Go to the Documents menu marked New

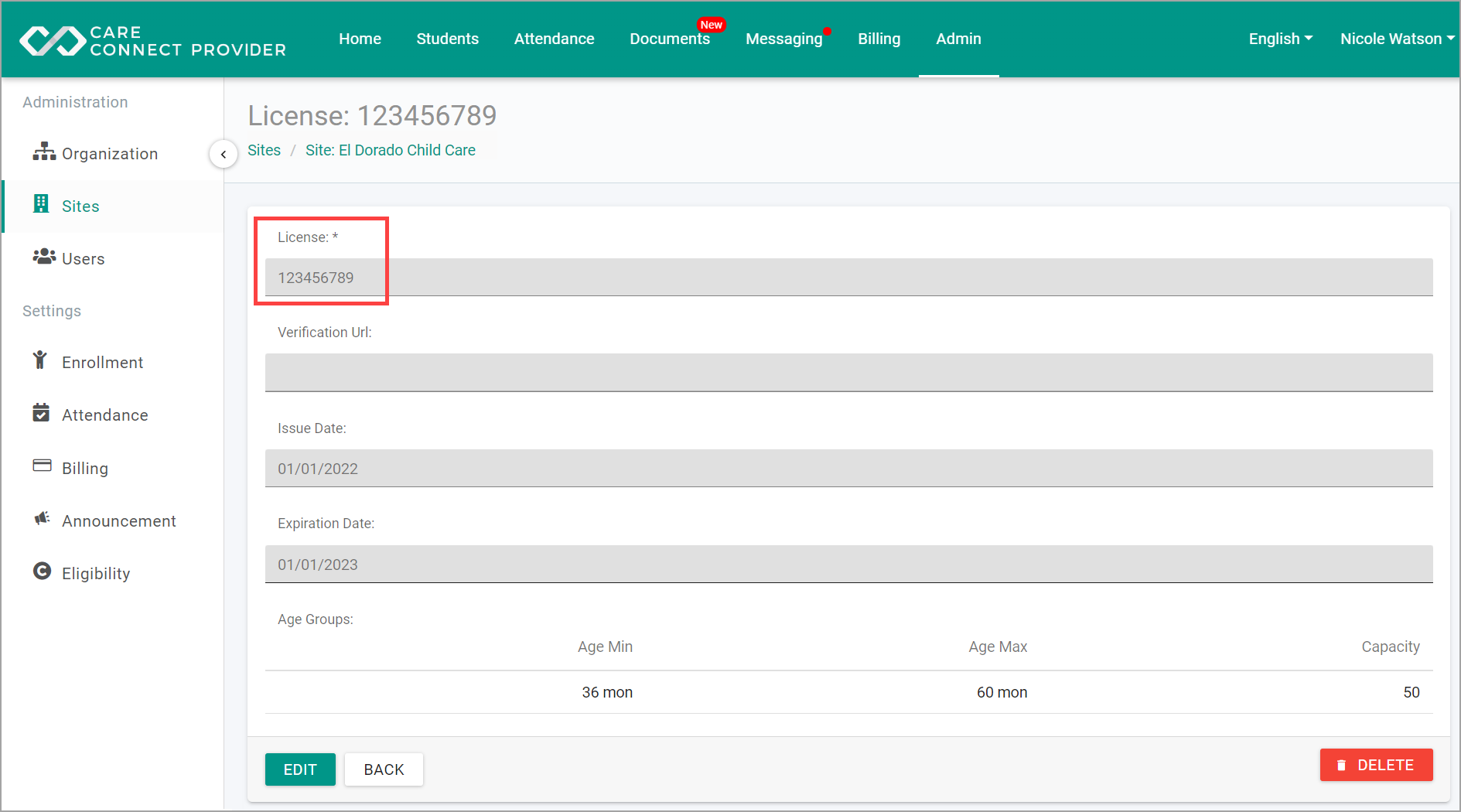pyautogui.click(x=669, y=39)
